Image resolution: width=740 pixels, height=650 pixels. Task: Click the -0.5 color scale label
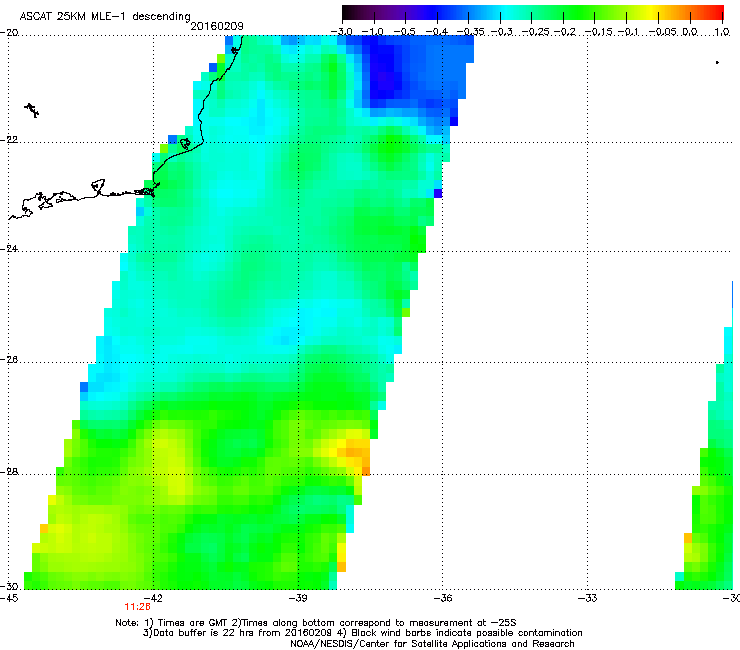click(404, 32)
